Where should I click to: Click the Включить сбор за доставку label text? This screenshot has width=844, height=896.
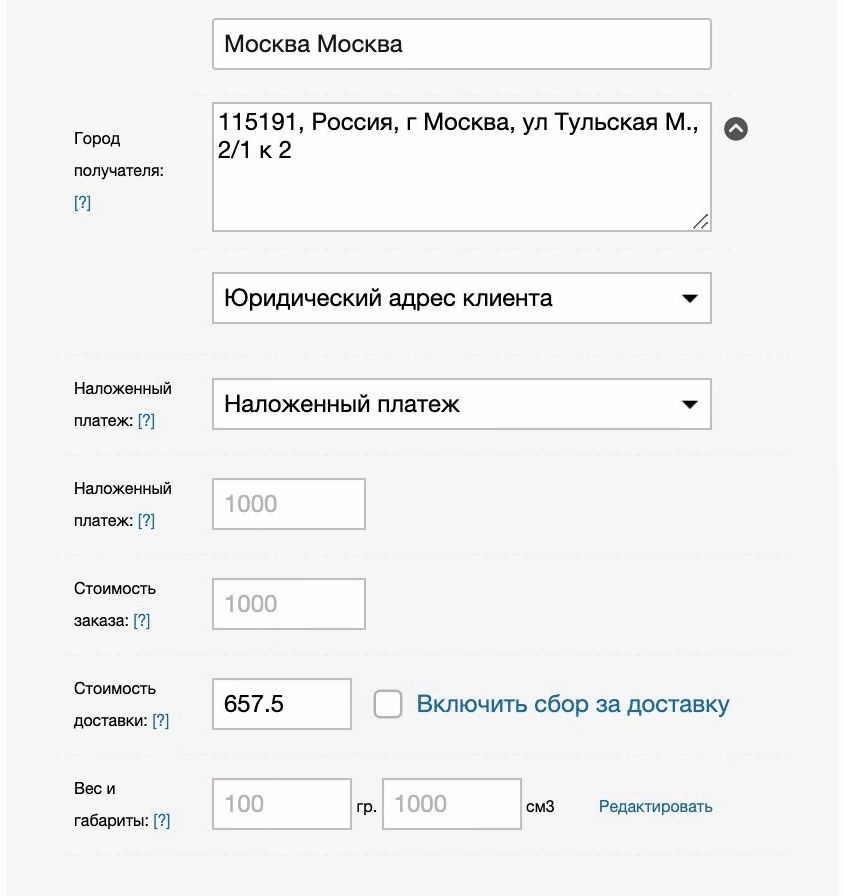coord(573,704)
